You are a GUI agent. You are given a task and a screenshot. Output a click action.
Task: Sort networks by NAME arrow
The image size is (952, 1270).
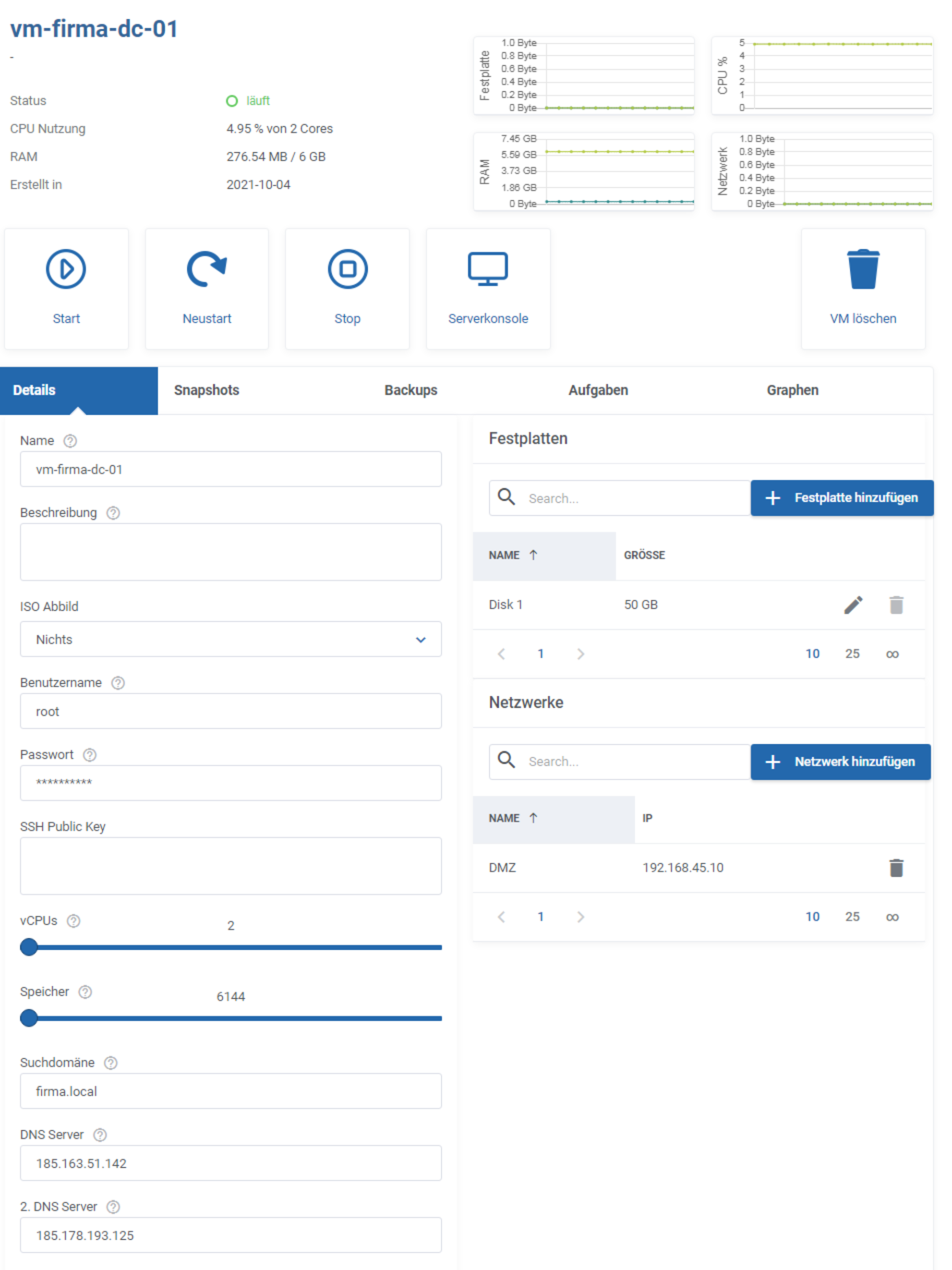pos(533,818)
